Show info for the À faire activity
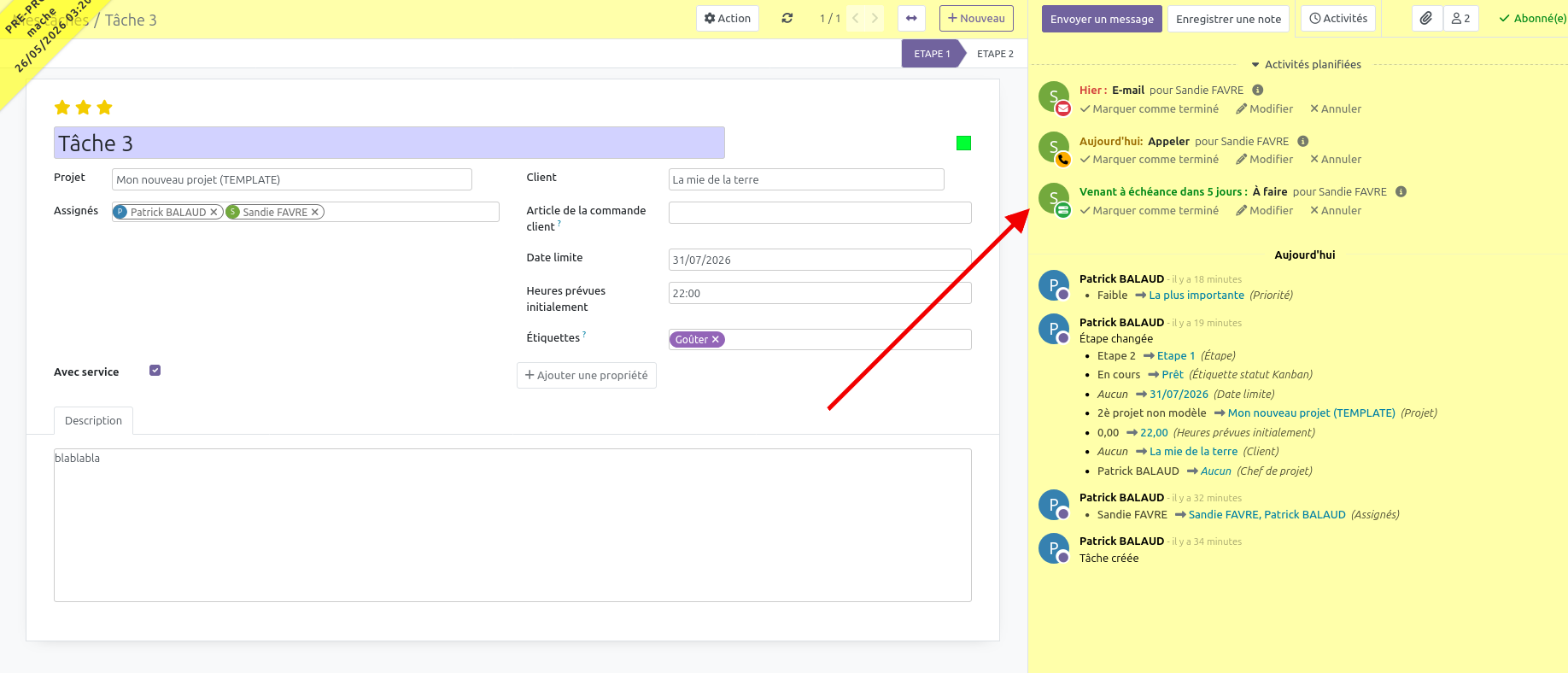Image resolution: width=1568 pixels, height=673 pixels. point(1401,192)
